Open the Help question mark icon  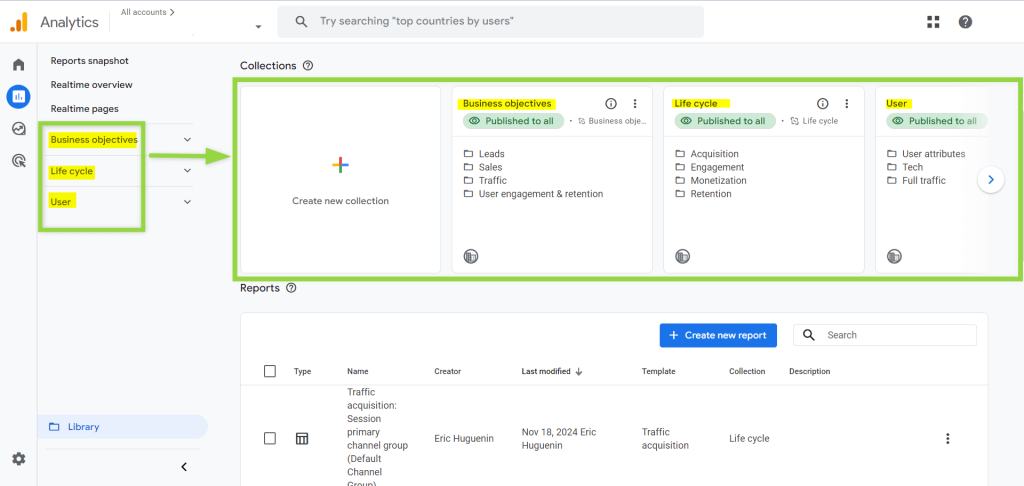[x=965, y=22]
